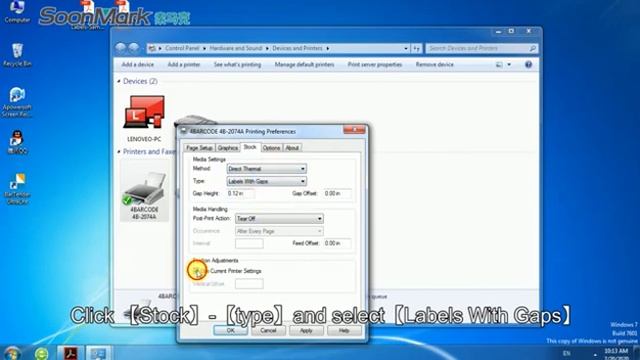Click Remove device in toolbar
The image size is (640, 360).
point(434,64)
